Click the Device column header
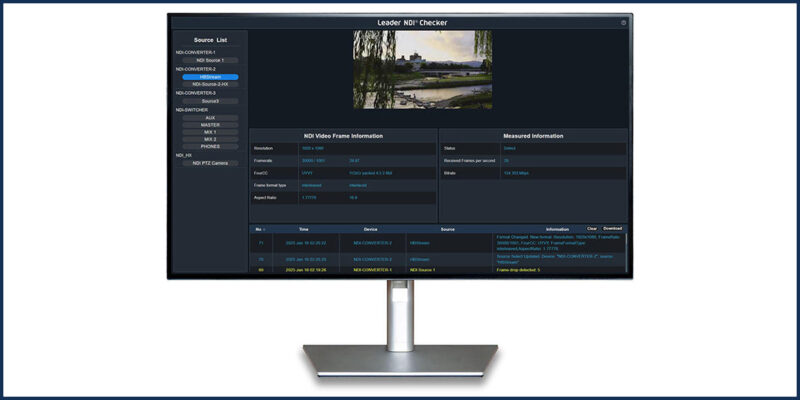800x400 pixels. [x=370, y=230]
